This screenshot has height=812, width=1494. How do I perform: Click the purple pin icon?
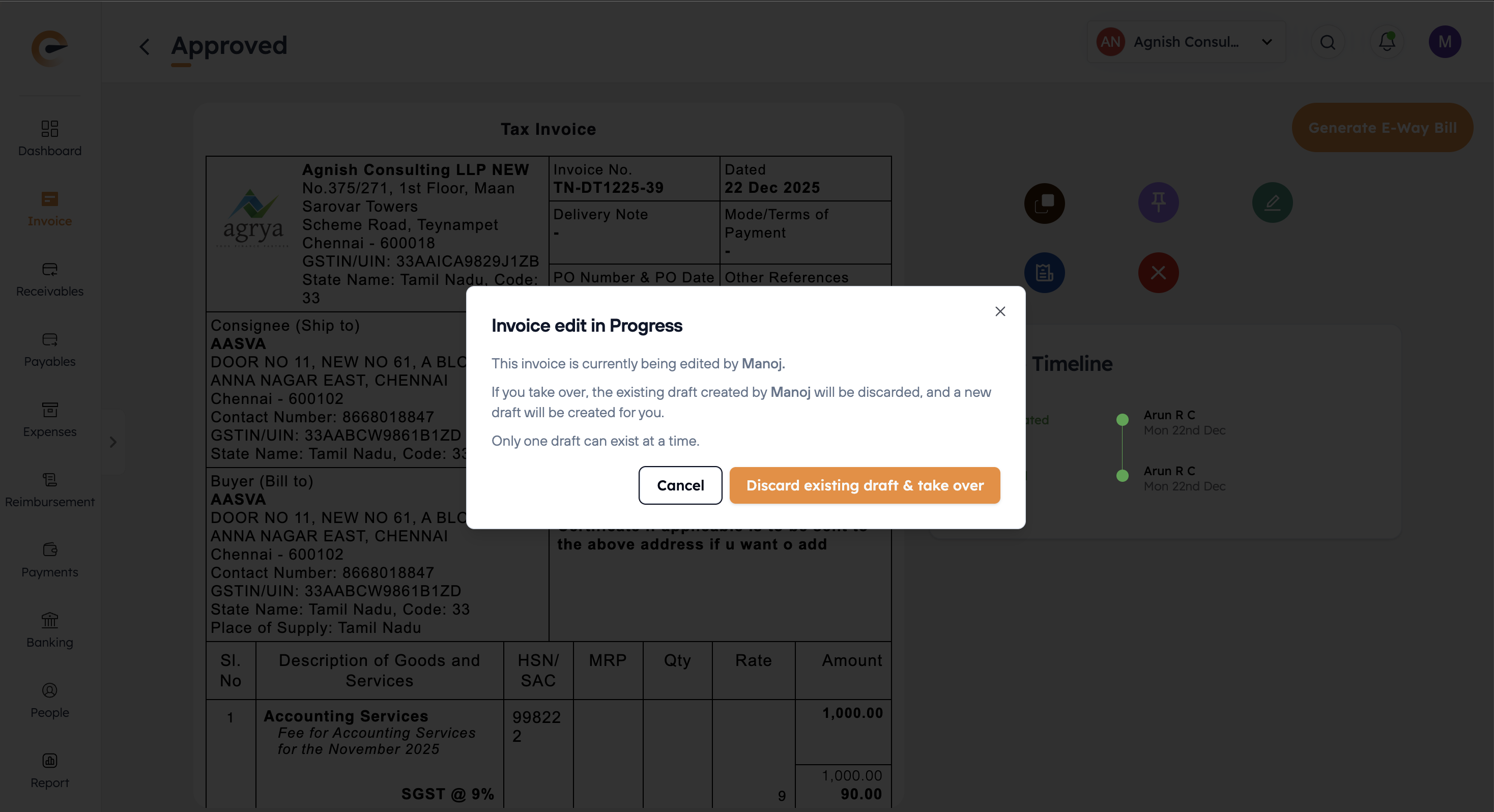(x=1158, y=203)
